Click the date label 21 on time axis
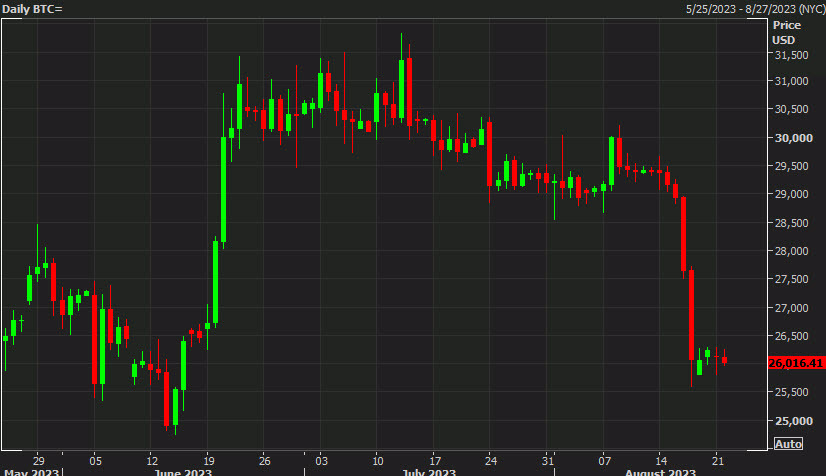The image size is (826, 476). coord(718,461)
